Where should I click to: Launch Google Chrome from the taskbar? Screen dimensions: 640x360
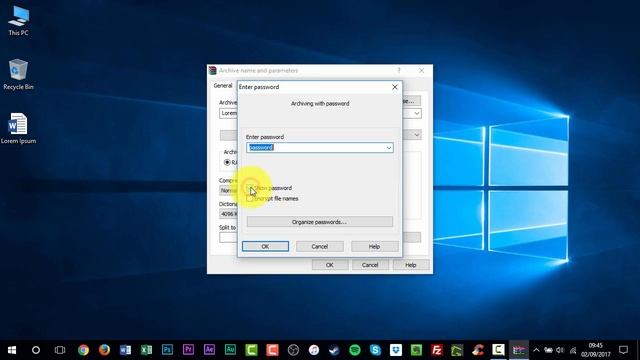pos(83,350)
